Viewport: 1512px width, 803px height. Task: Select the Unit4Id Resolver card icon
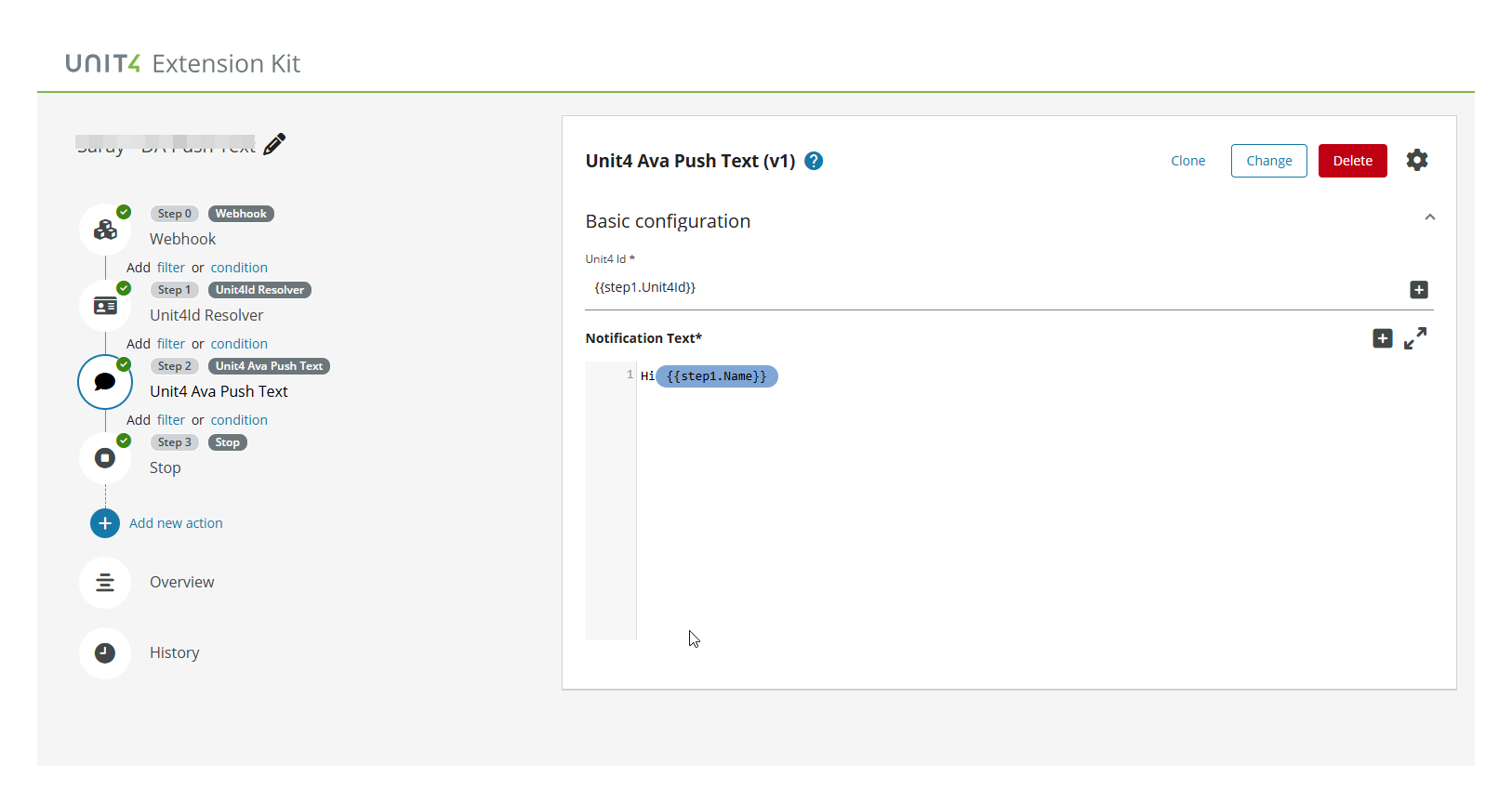click(x=105, y=306)
